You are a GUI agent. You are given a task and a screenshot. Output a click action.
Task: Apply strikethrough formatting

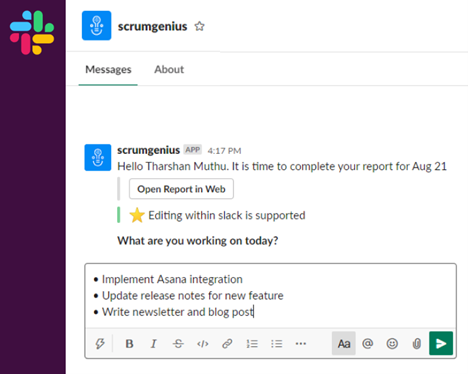(x=178, y=344)
